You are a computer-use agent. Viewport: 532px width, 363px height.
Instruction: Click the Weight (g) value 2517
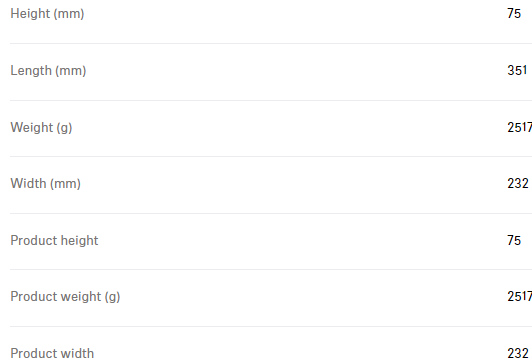coord(519,127)
